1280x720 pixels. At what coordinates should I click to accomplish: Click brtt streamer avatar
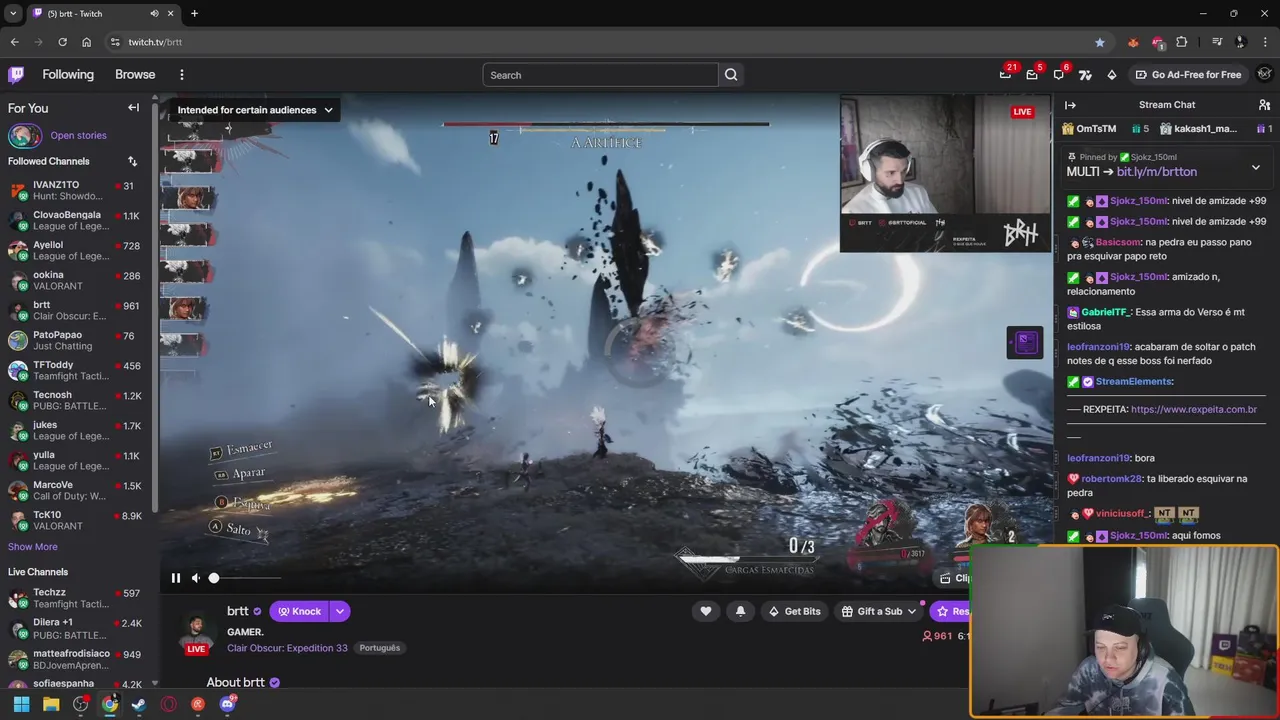click(x=196, y=630)
